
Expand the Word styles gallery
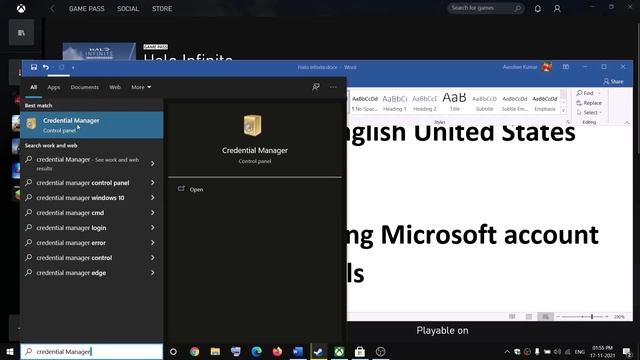pos(563,111)
